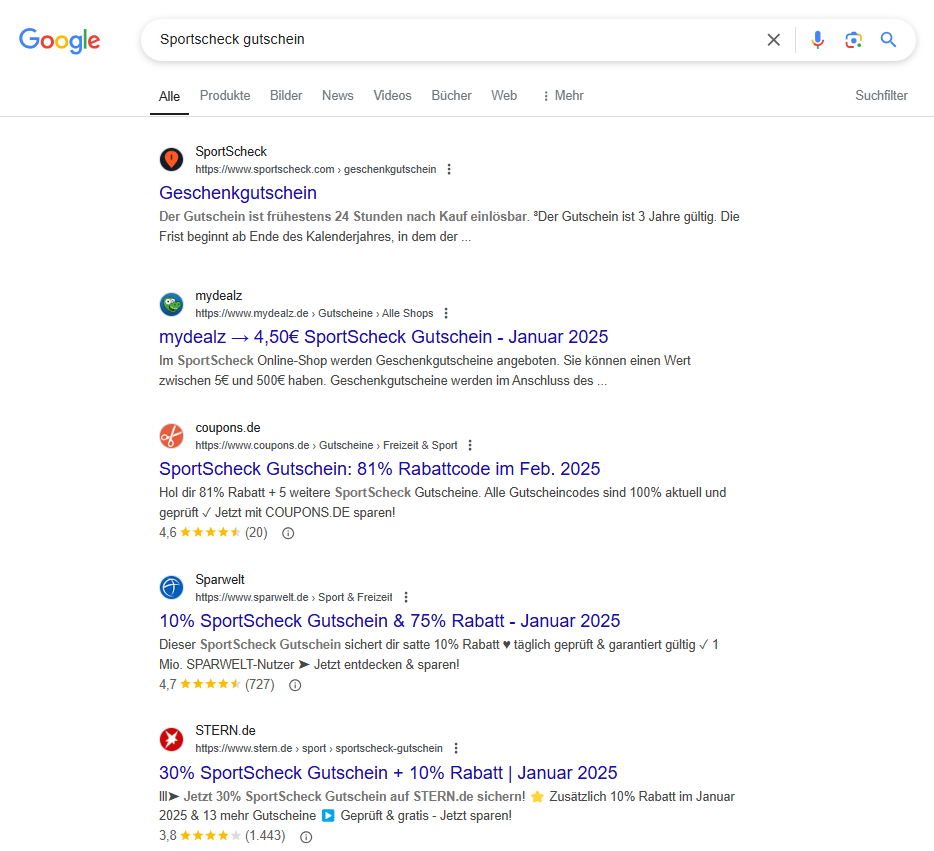The width and height of the screenshot is (934, 851).
Task: Open the three-dot menu for mydealz result
Action: [x=446, y=313]
